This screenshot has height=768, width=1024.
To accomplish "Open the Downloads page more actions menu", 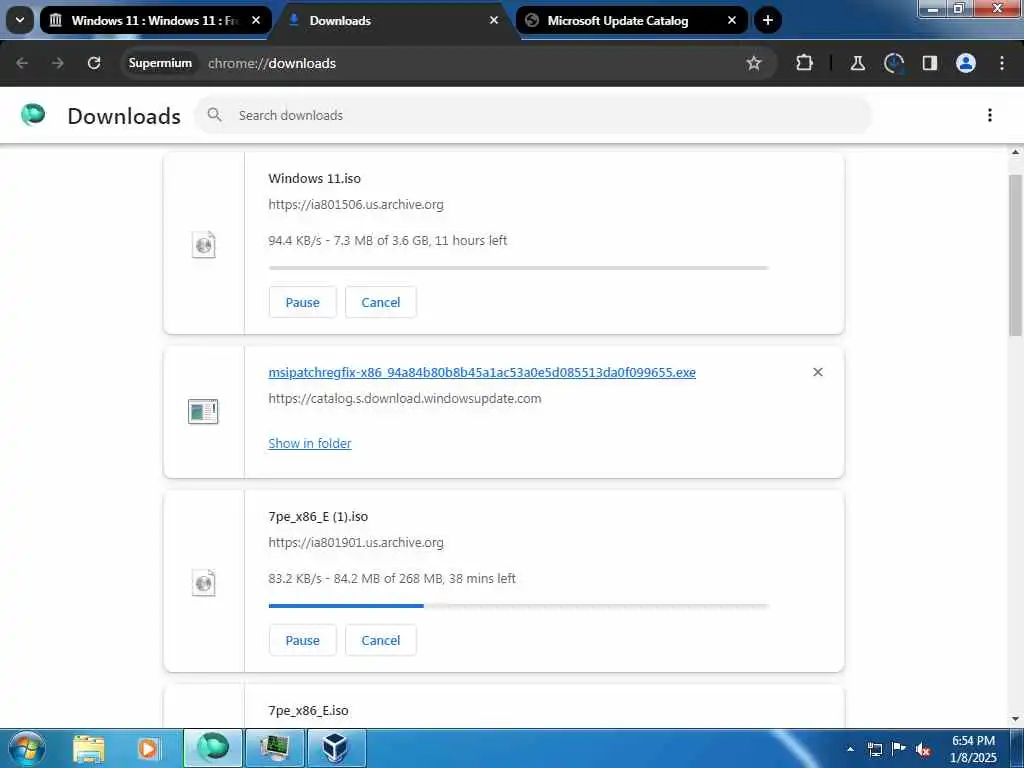I will pos(990,115).
